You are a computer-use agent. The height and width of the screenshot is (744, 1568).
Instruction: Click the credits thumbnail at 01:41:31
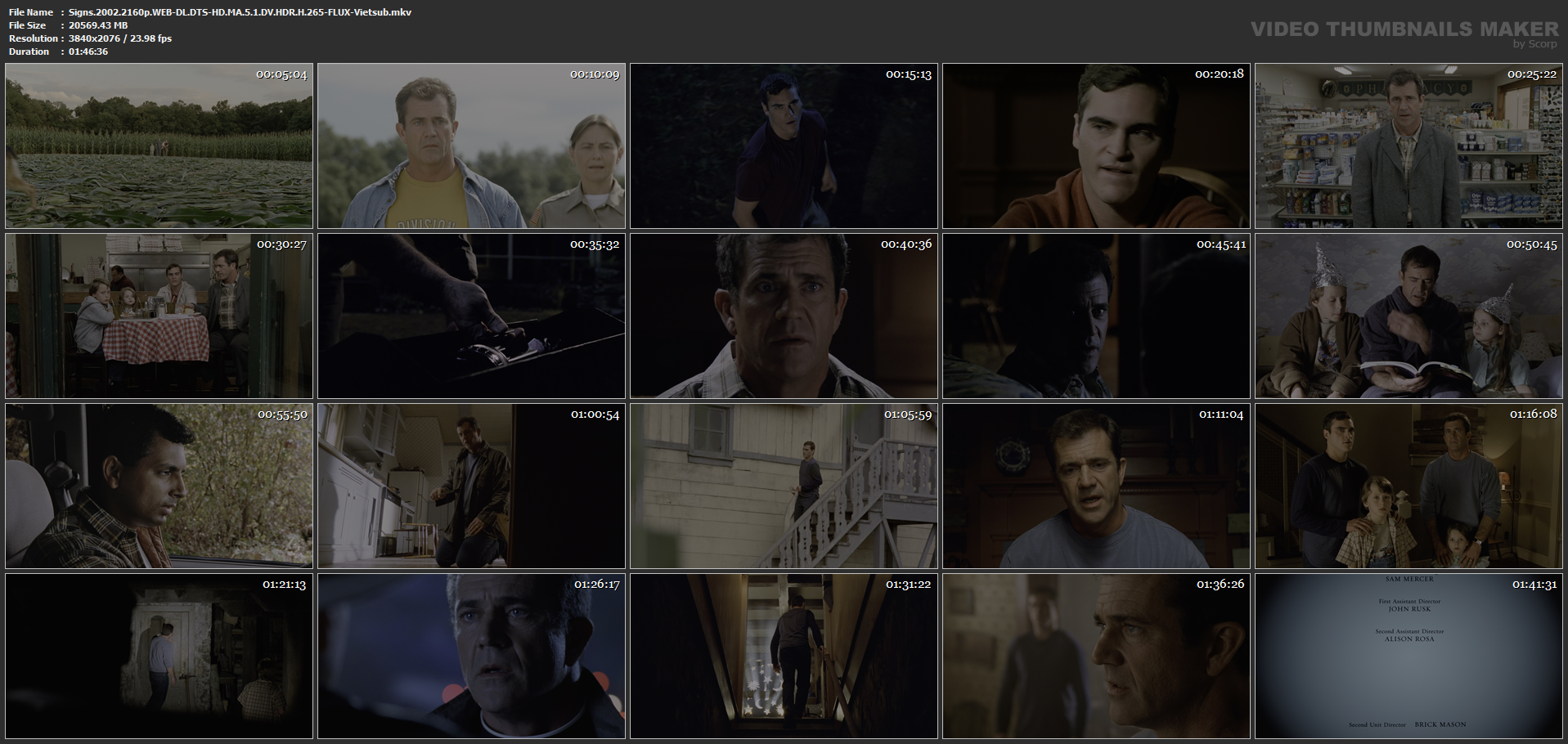point(1409,656)
